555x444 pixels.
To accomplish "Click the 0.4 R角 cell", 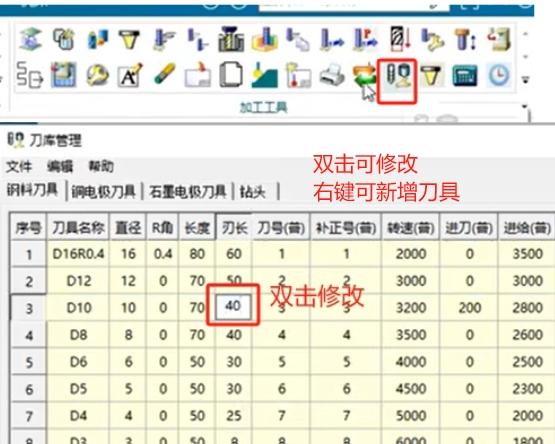I will click(x=162, y=254).
